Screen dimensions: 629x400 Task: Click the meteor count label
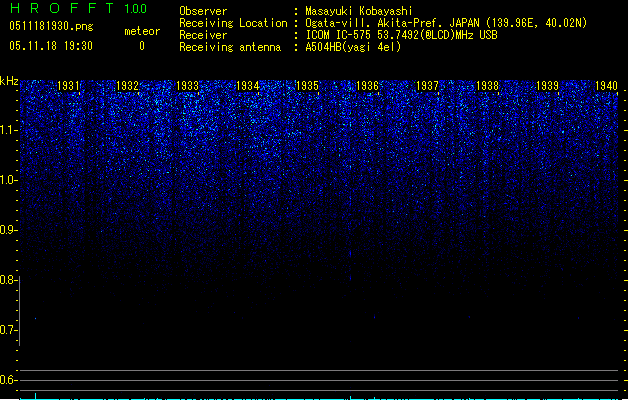(x=142, y=31)
